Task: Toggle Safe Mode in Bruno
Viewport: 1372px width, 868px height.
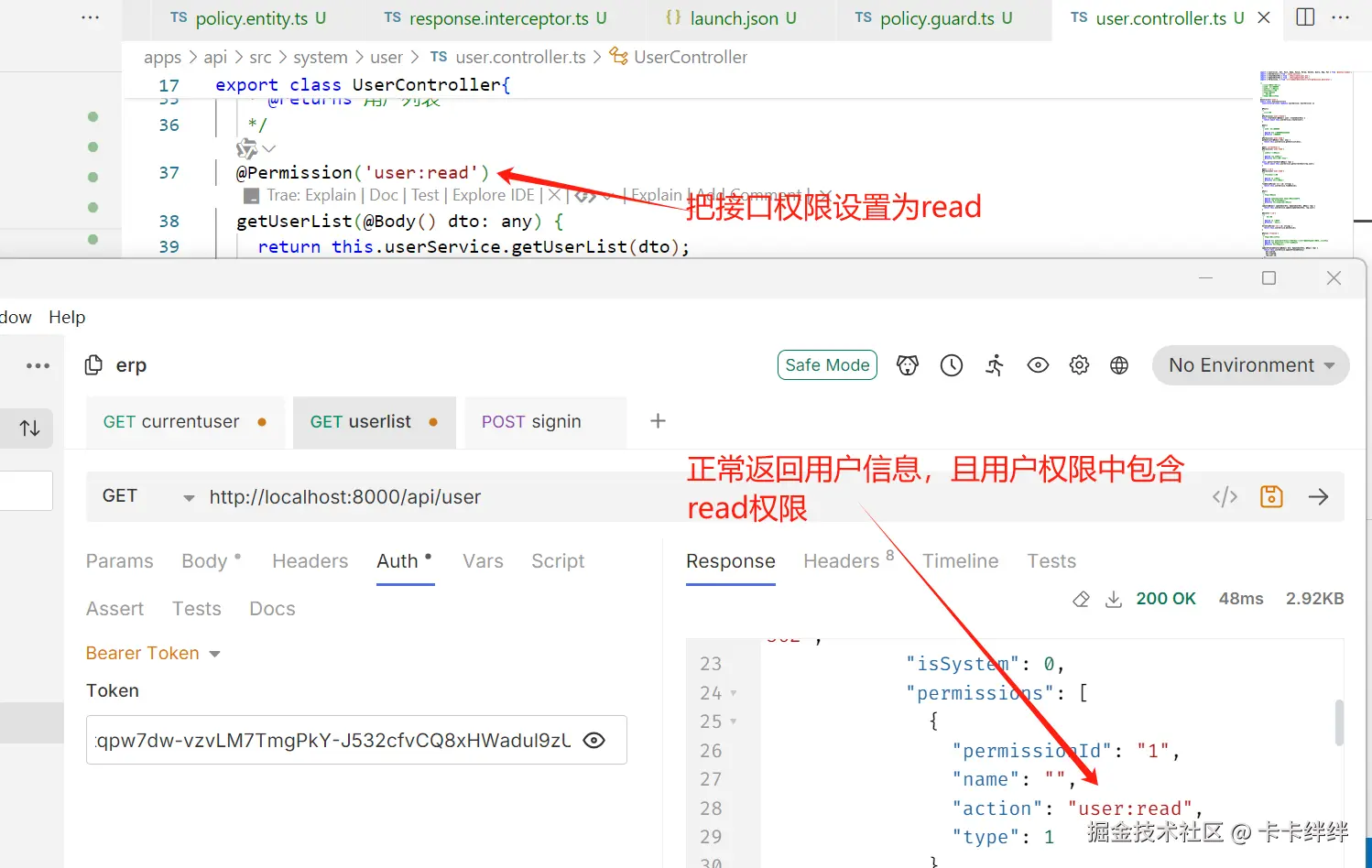Action: (827, 364)
